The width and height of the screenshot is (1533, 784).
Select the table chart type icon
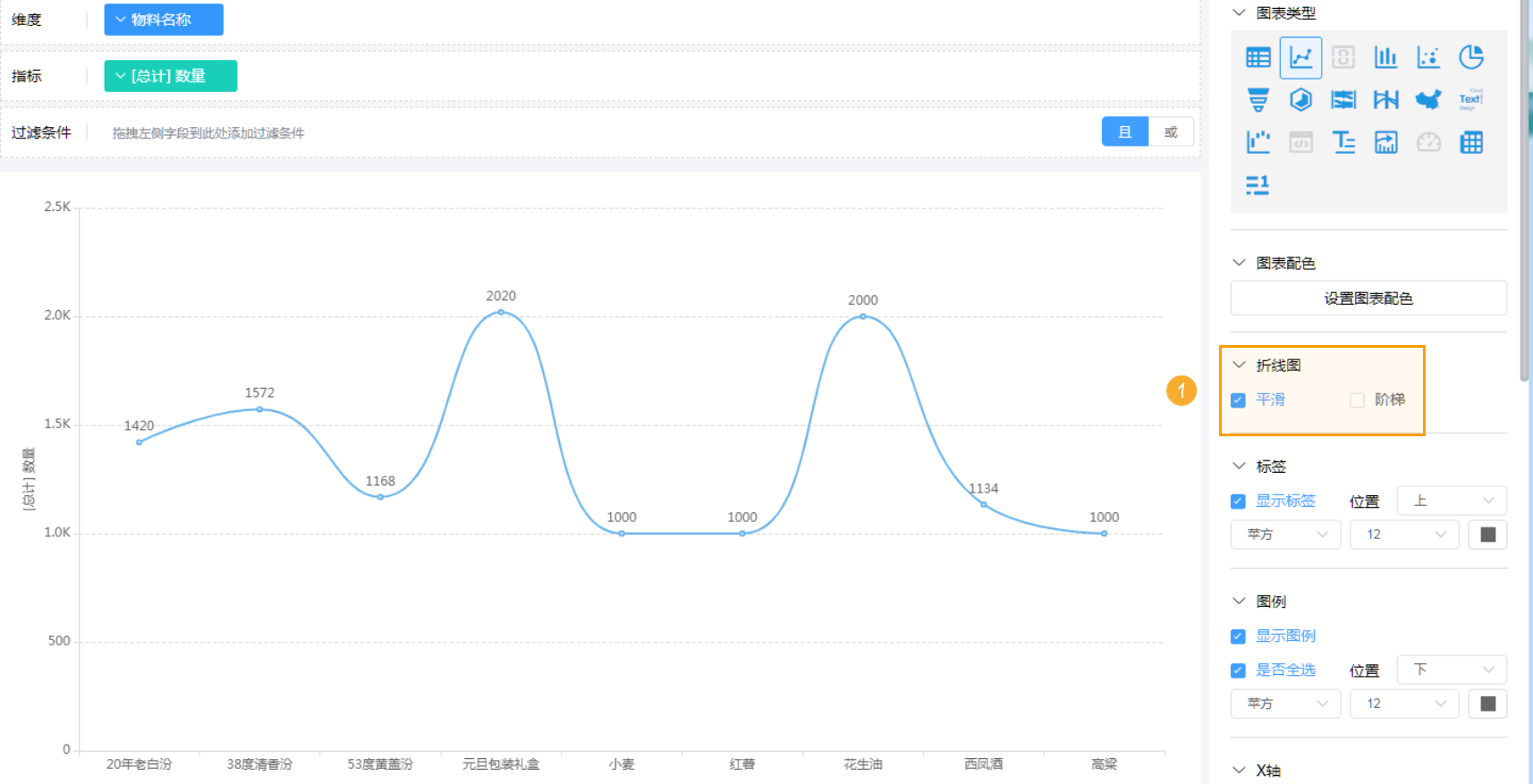pyautogui.click(x=1258, y=57)
